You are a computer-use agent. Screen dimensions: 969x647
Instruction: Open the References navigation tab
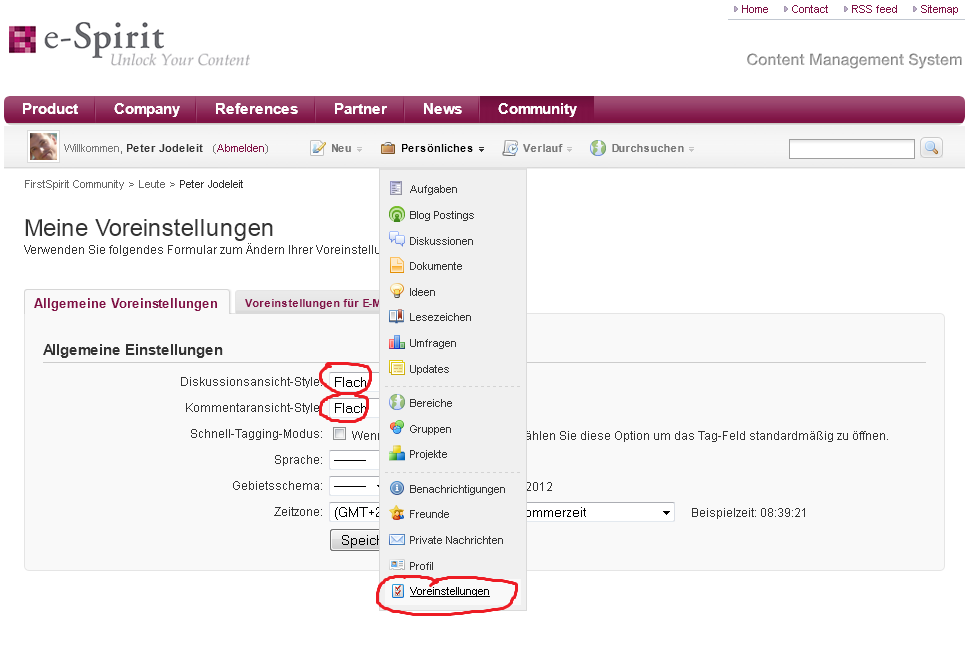point(256,109)
